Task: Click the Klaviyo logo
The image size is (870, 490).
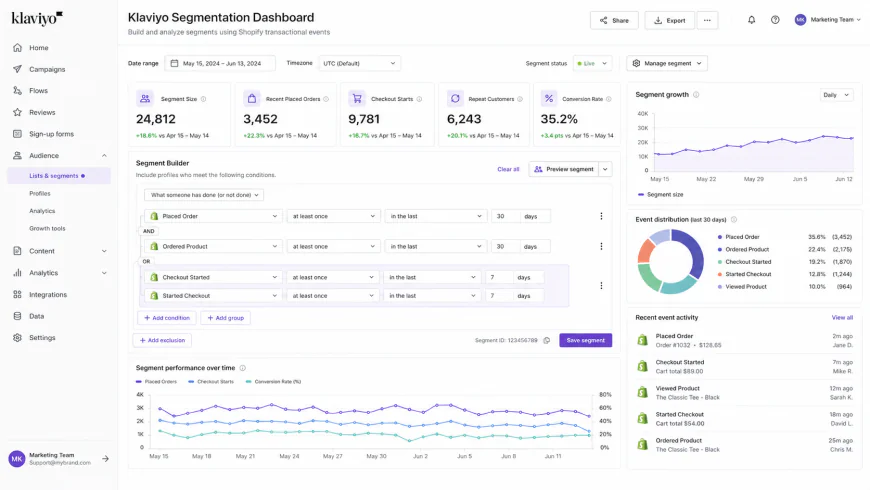Action: click(37, 18)
